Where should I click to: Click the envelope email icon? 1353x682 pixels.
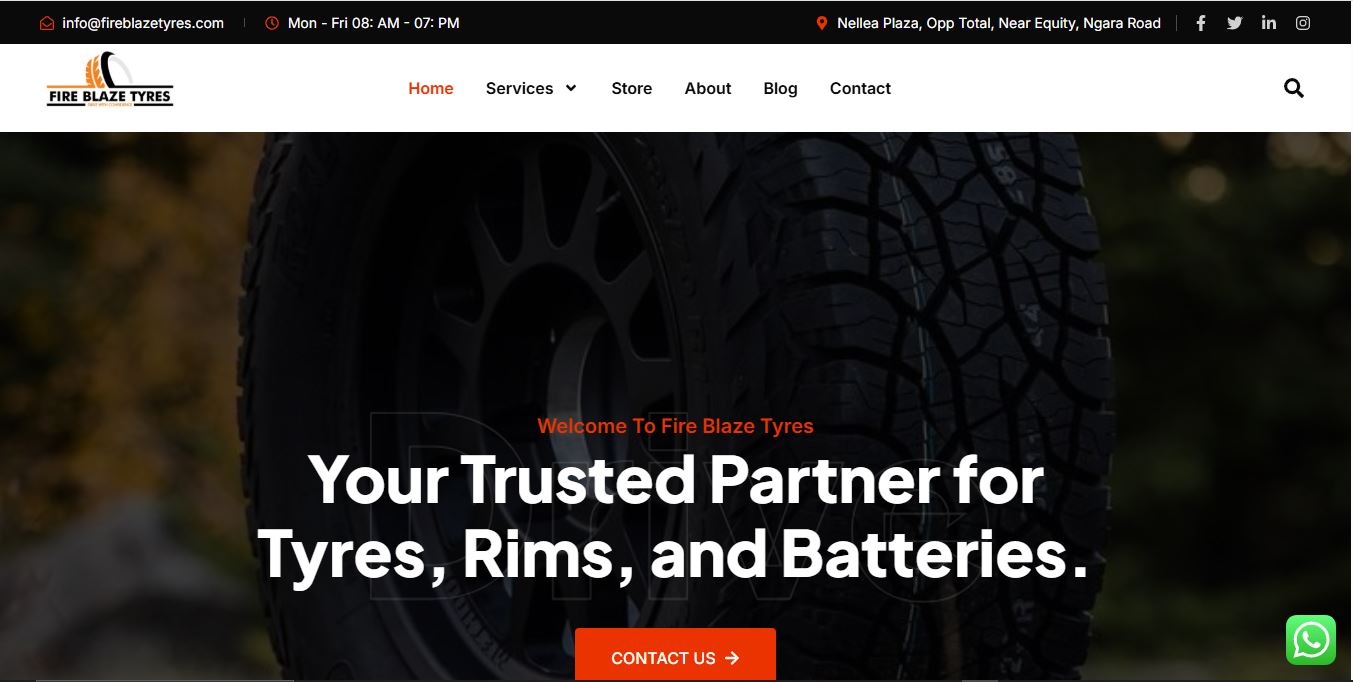pyautogui.click(x=47, y=23)
